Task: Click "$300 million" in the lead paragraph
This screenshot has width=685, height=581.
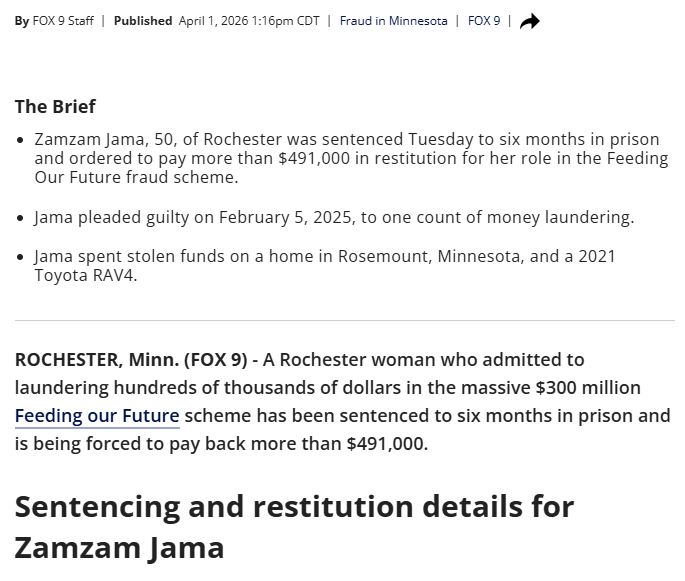Action: (x=588, y=387)
